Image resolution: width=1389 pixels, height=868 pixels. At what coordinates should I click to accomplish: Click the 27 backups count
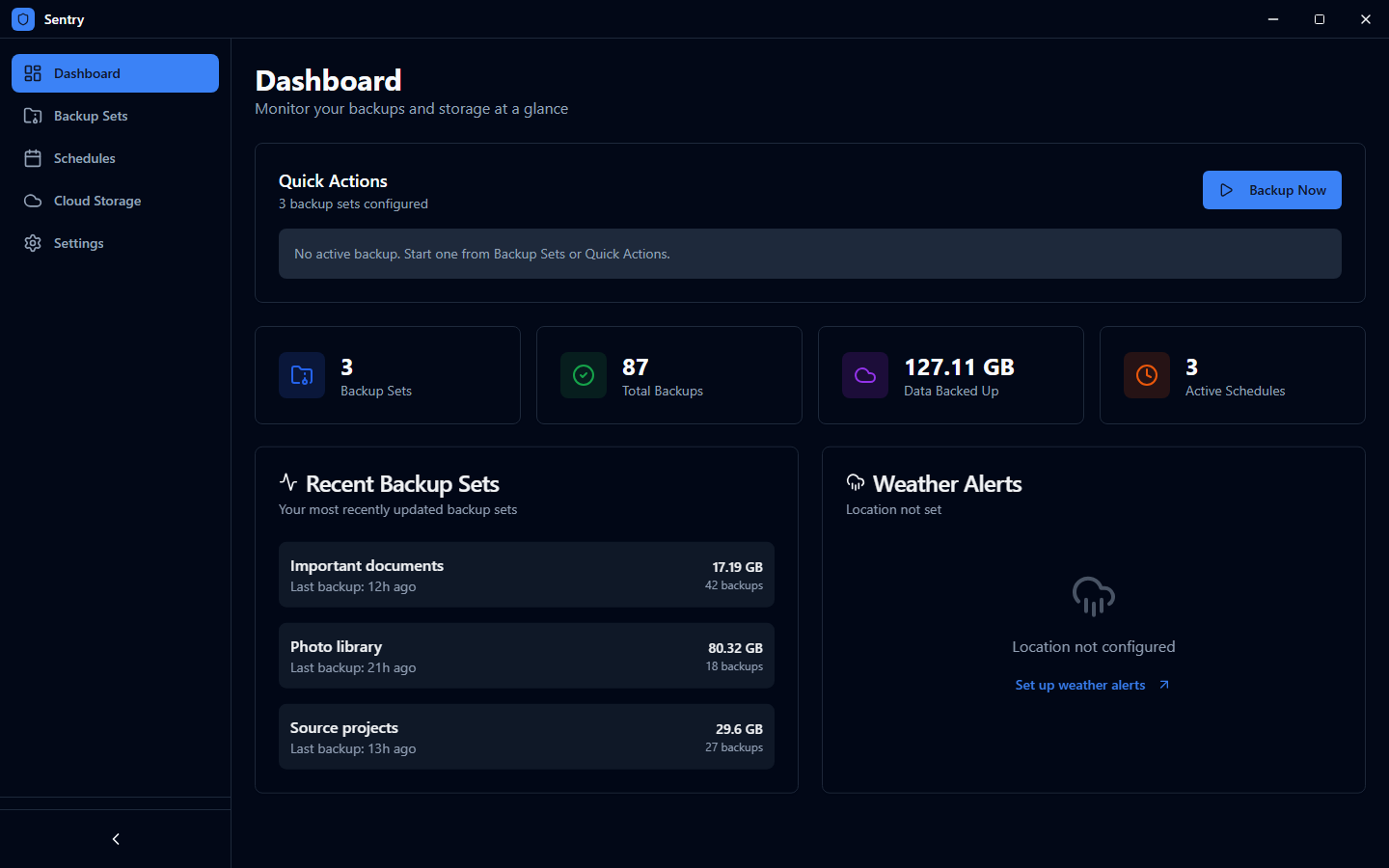pyautogui.click(x=734, y=747)
